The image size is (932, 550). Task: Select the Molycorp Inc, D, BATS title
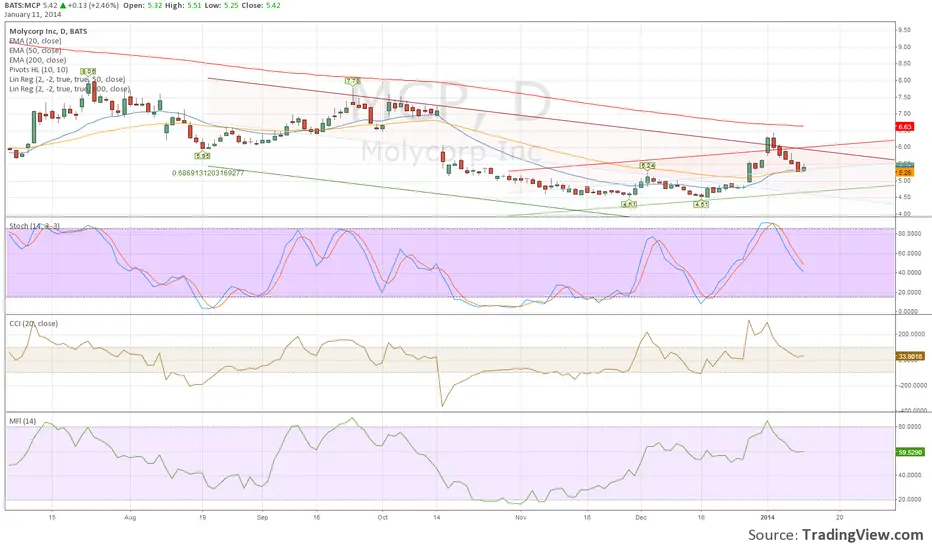(x=48, y=32)
